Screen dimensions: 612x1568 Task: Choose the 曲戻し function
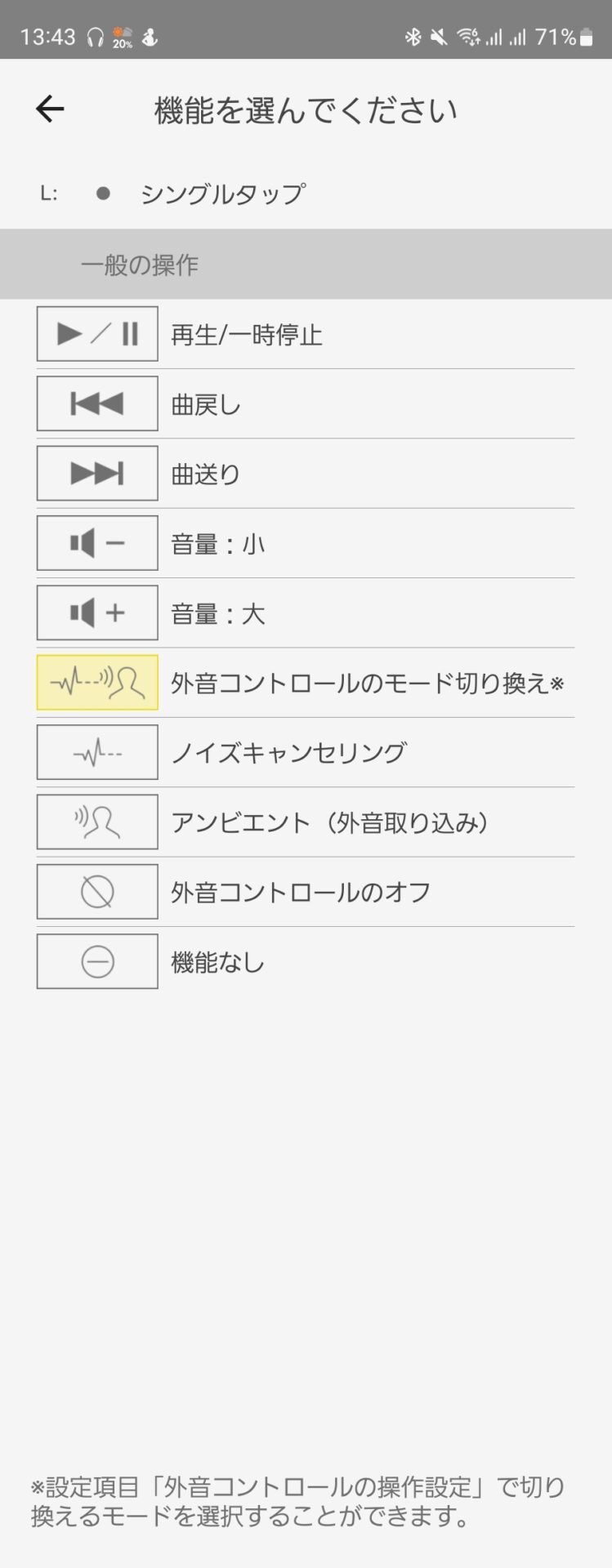206,404
